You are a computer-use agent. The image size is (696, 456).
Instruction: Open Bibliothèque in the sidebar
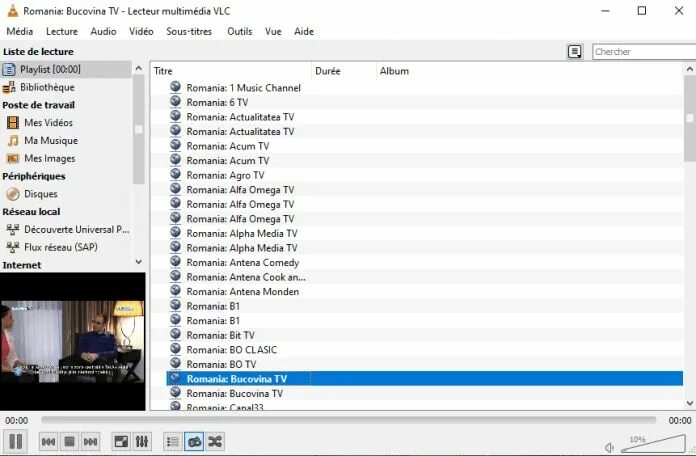click(66, 87)
